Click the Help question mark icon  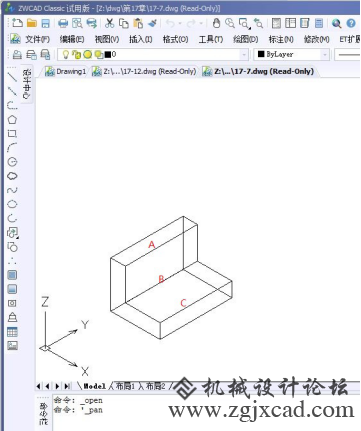(351, 23)
